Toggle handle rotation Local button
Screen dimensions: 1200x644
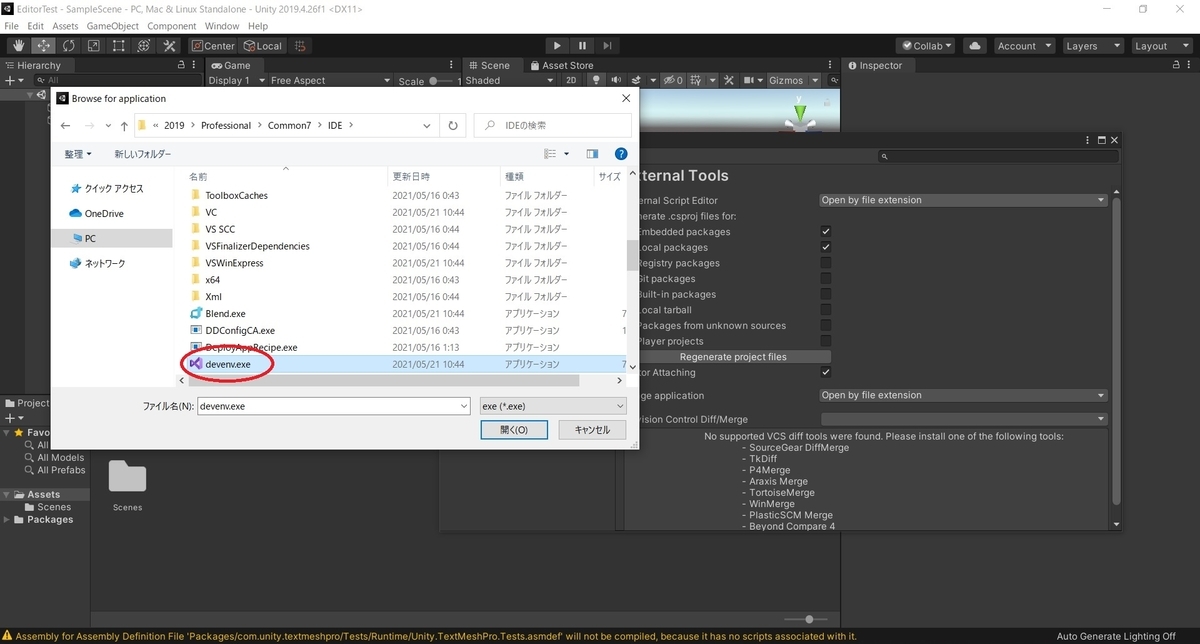(263, 45)
